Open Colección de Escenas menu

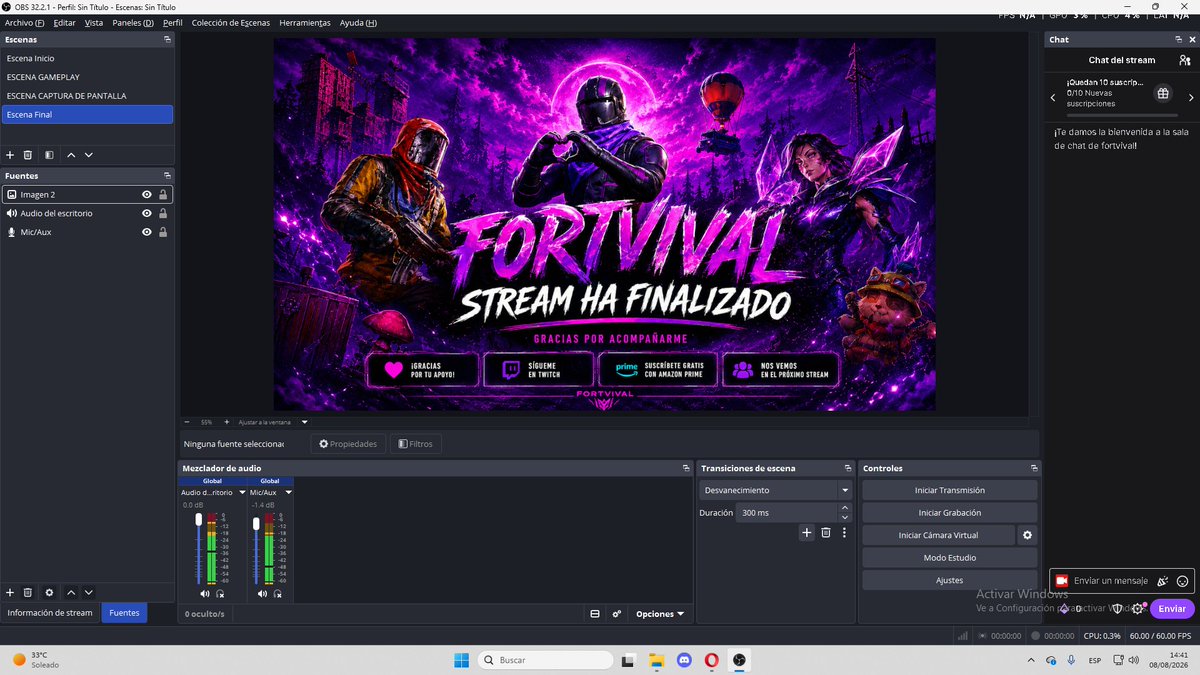coord(230,22)
